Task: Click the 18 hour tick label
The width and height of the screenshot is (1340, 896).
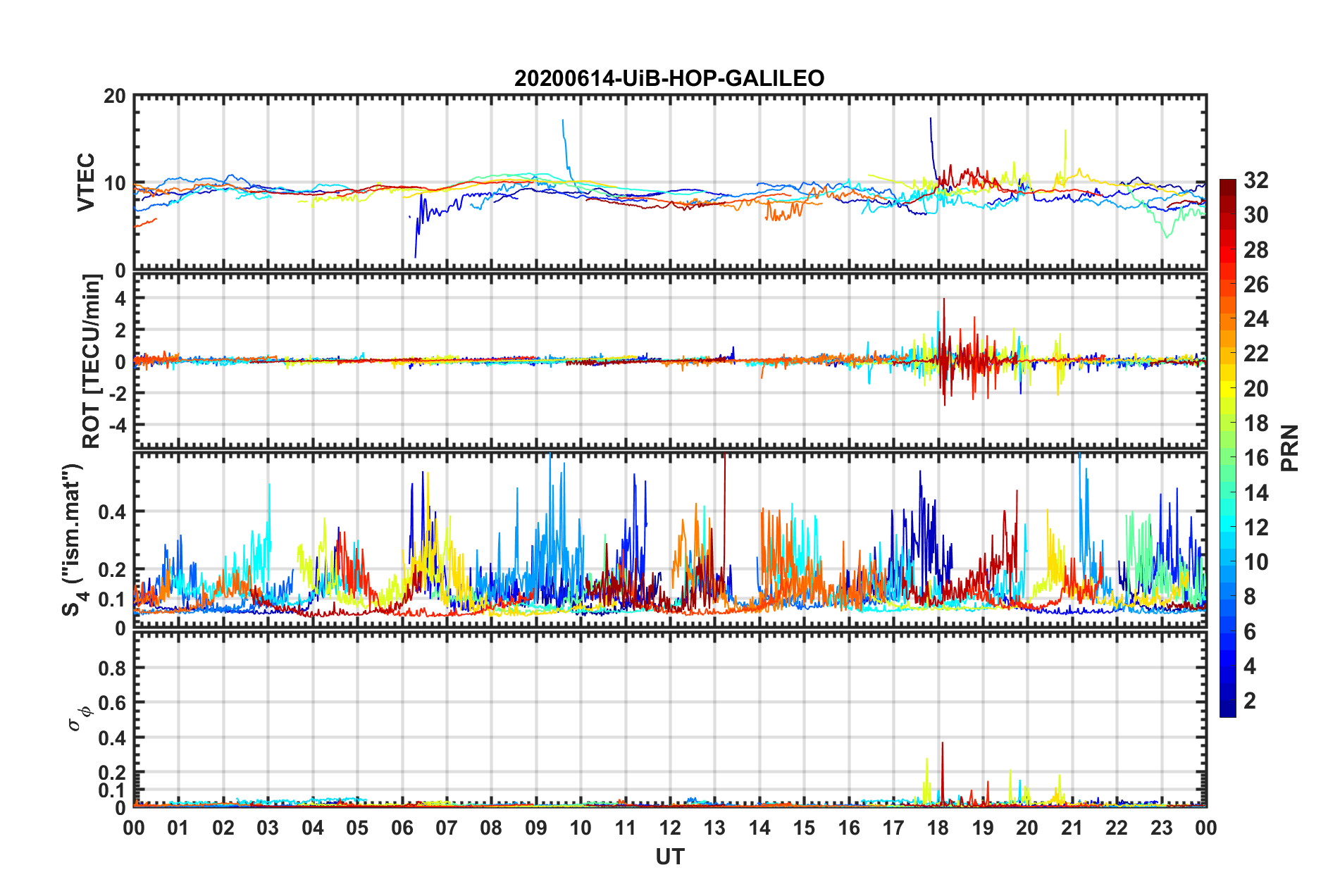Action: tap(938, 828)
